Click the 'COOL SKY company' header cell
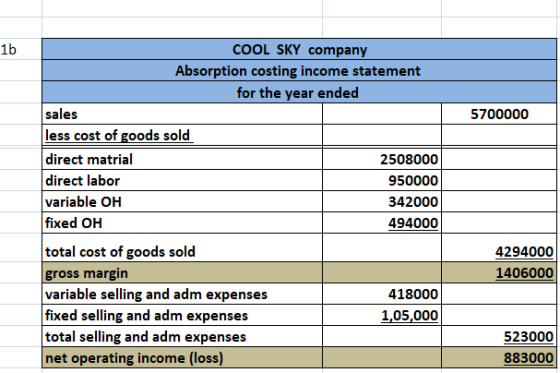The height and width of the screenshot is (373, 560). pos(299,49)
